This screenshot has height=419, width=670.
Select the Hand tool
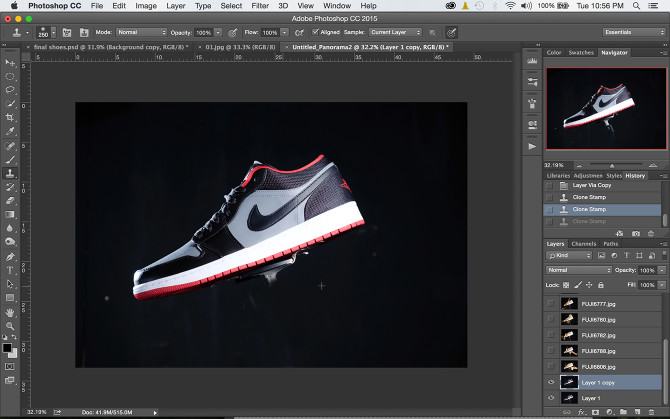[10, 313]
